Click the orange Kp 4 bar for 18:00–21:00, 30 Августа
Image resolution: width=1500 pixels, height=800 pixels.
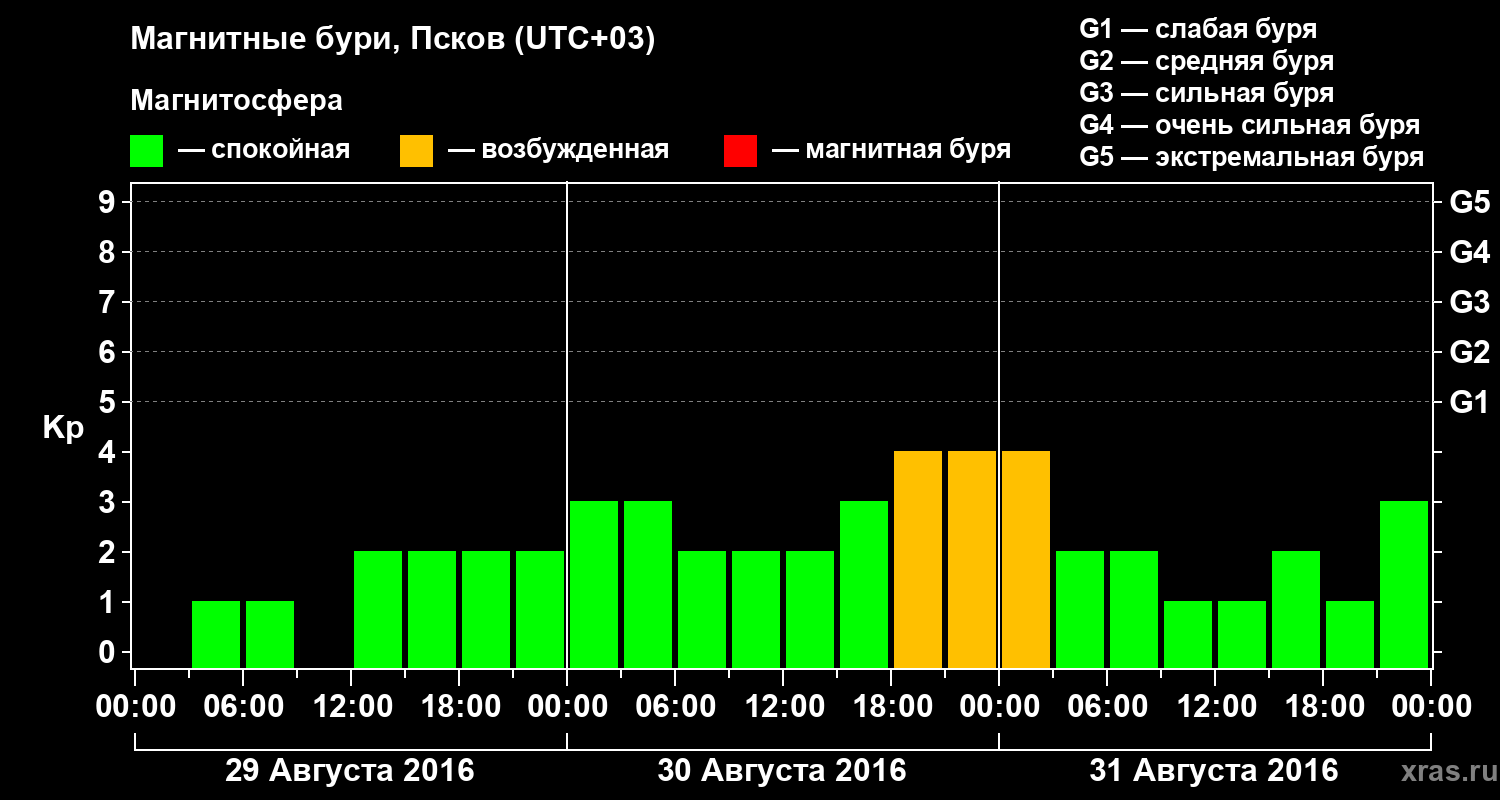click(918, 559)
